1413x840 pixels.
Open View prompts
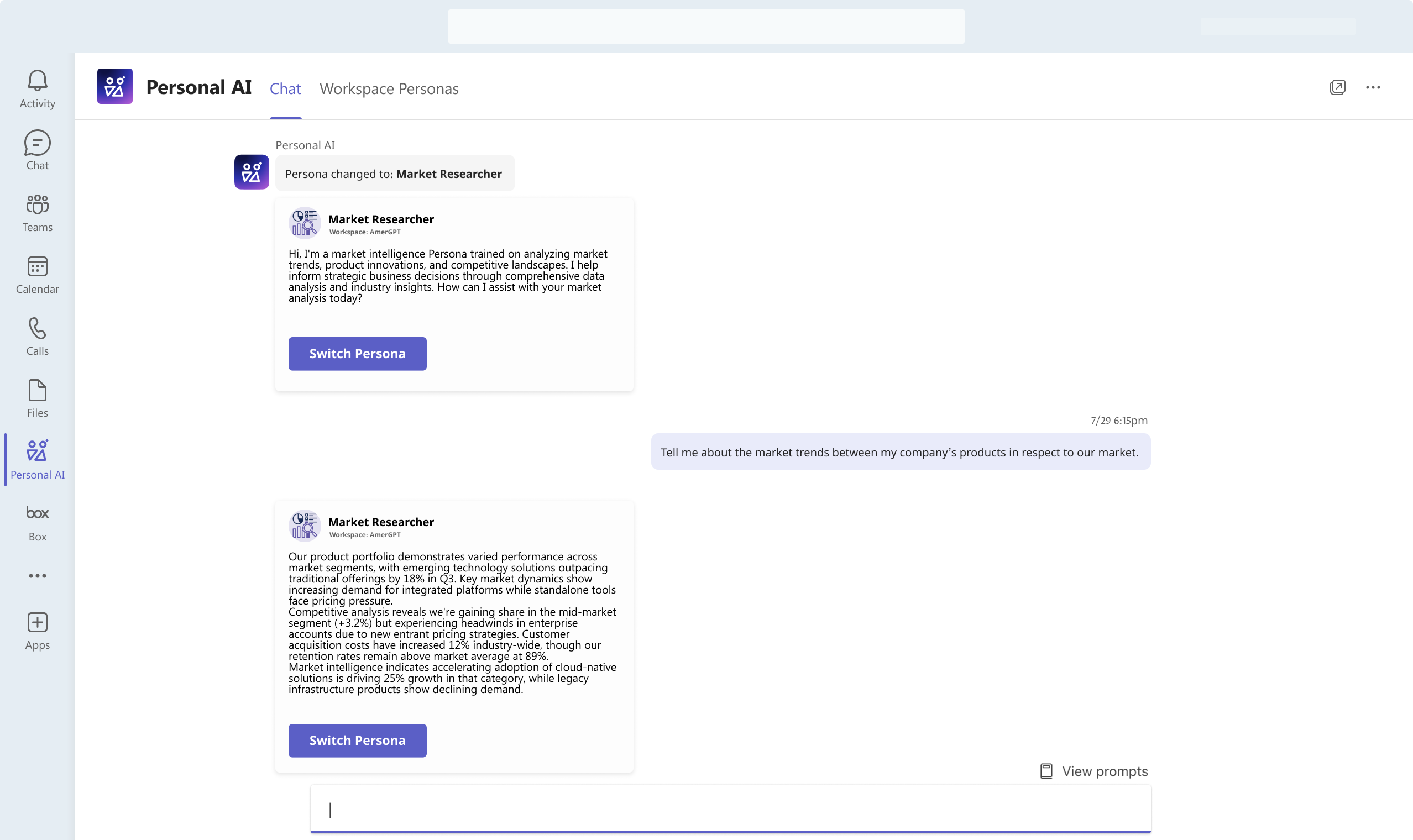click(x=1093, y=771)
